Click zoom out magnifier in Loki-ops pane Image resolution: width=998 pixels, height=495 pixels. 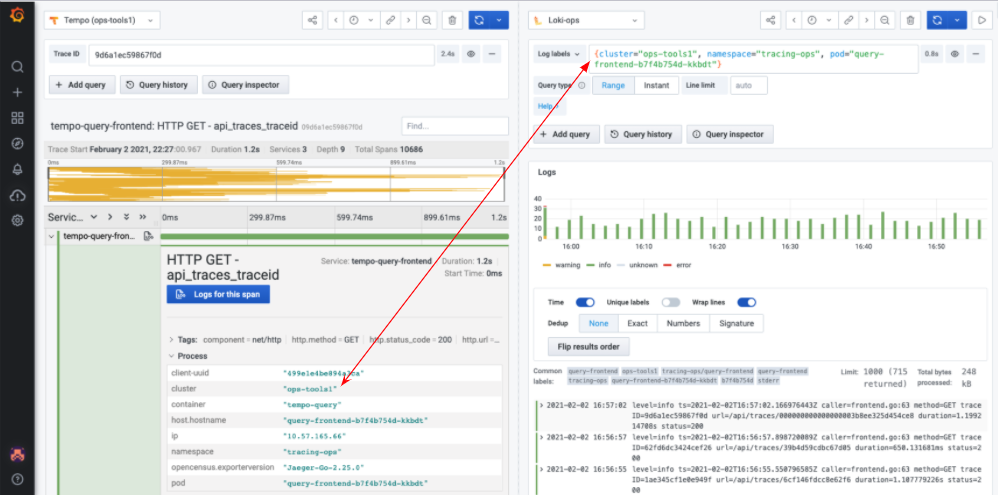[883, 20]
